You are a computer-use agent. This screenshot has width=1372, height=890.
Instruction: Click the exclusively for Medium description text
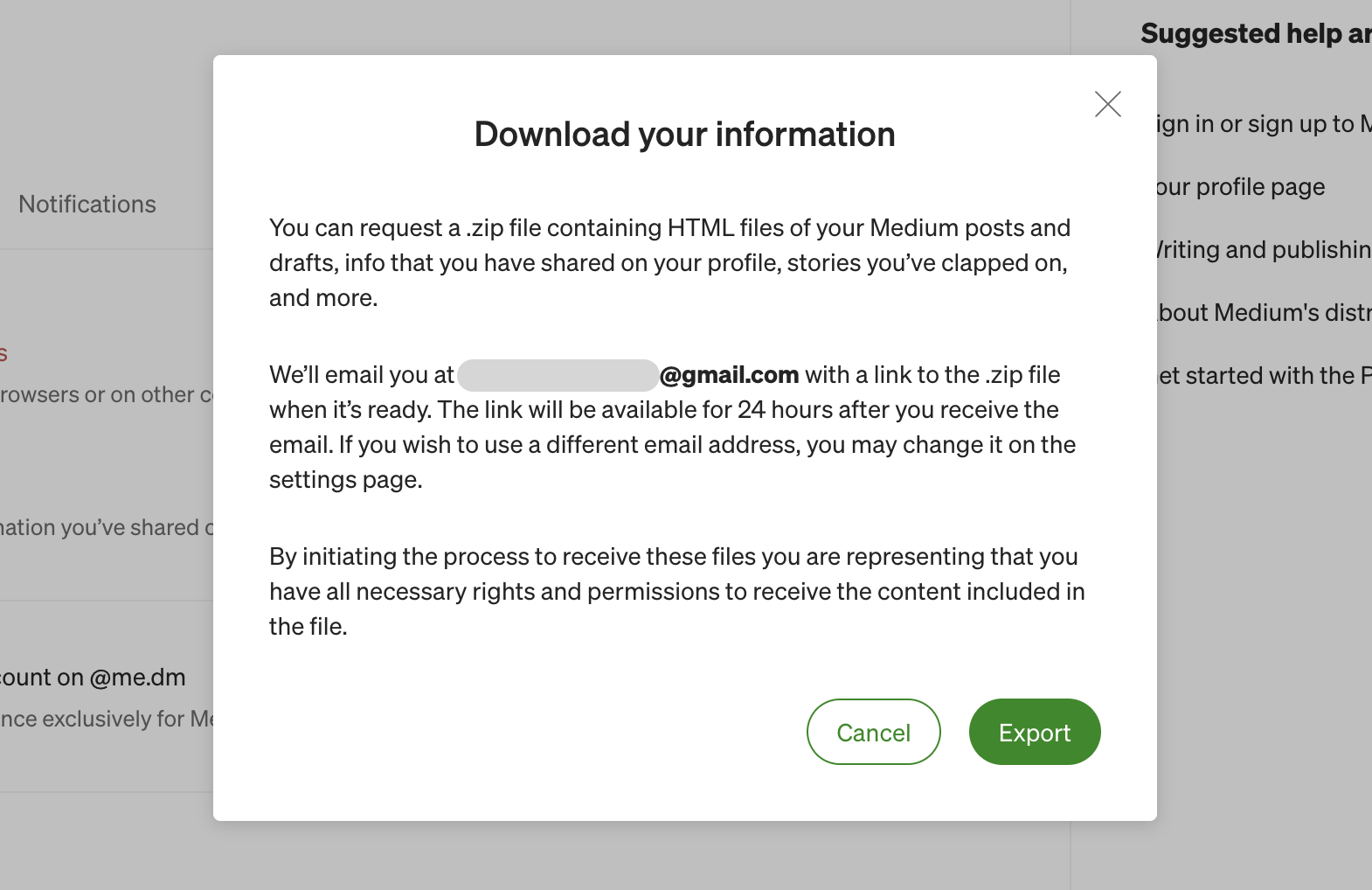[107, 719]
